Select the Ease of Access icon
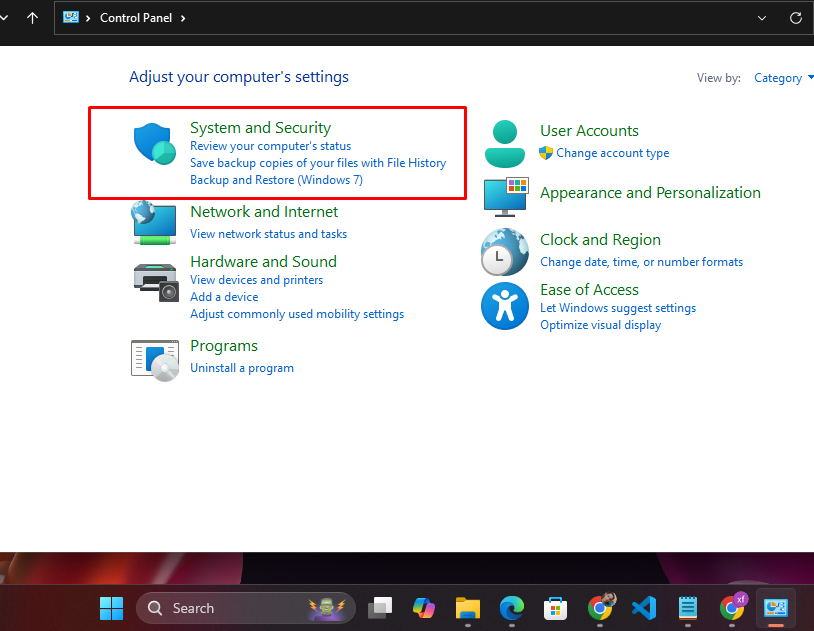814x631 pixels. 505,305
